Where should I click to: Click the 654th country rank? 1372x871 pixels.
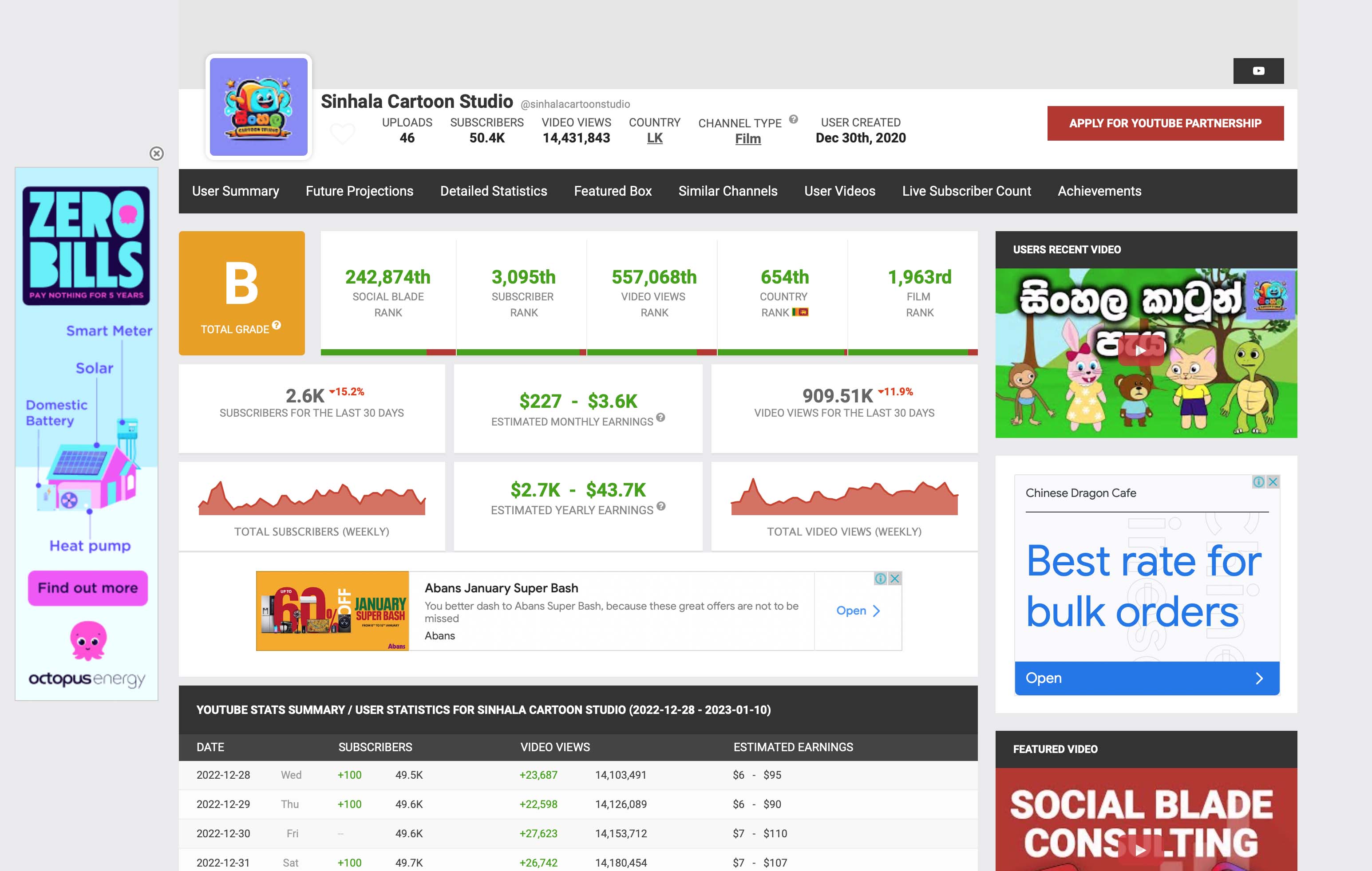tap(785, 277)
